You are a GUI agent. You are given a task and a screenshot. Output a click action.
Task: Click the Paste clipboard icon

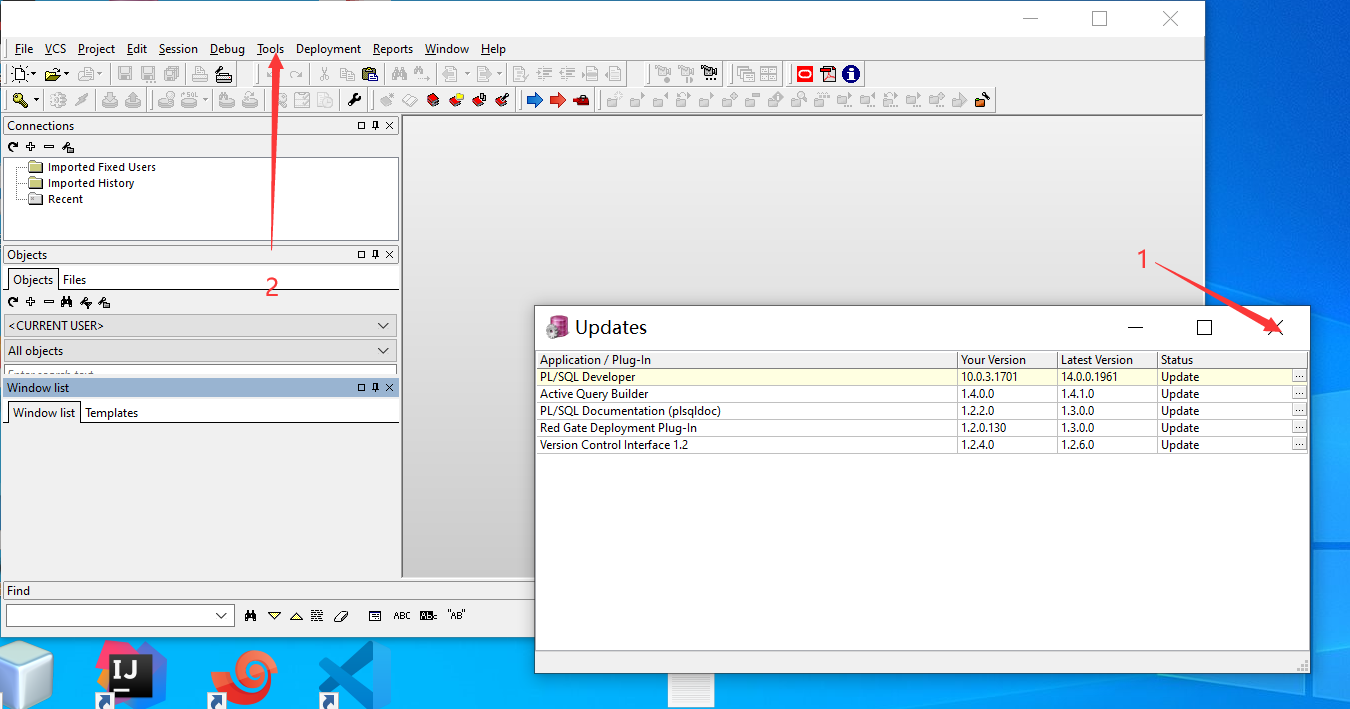pos(370,74)
